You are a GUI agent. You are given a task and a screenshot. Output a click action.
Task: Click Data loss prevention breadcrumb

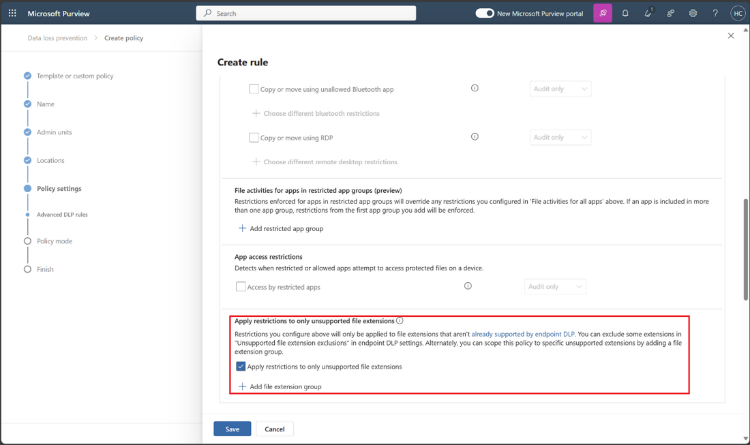coord(57,38)
